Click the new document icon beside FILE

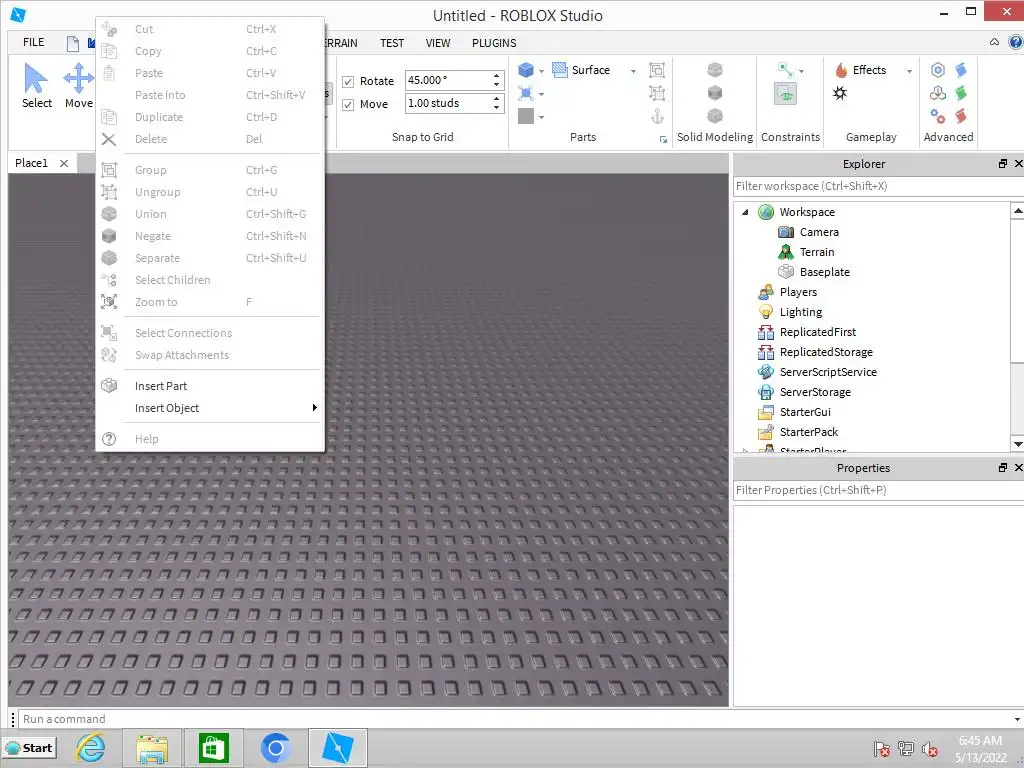[73, 44]
